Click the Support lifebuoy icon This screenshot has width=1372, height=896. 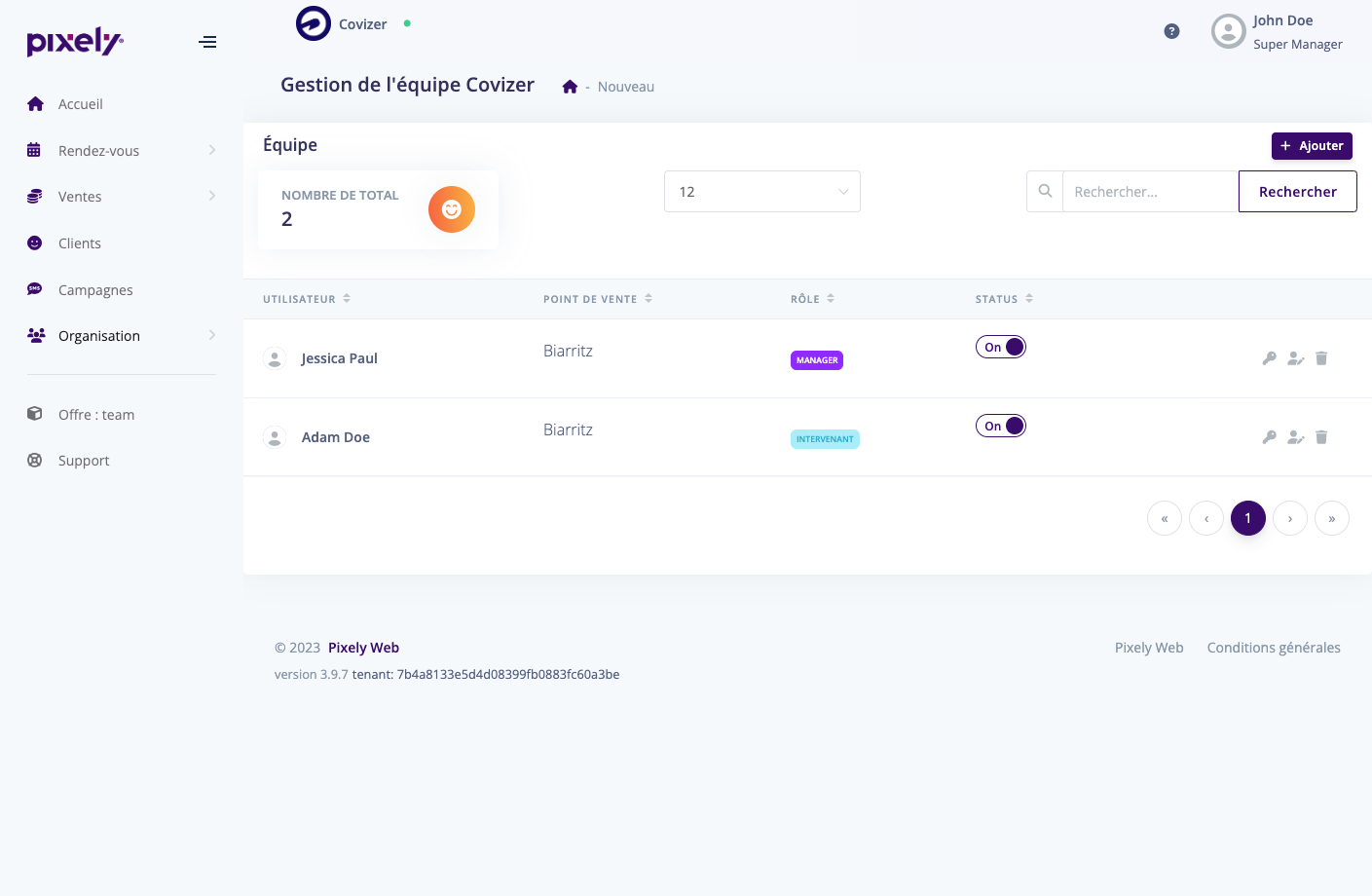coord(34,460)
